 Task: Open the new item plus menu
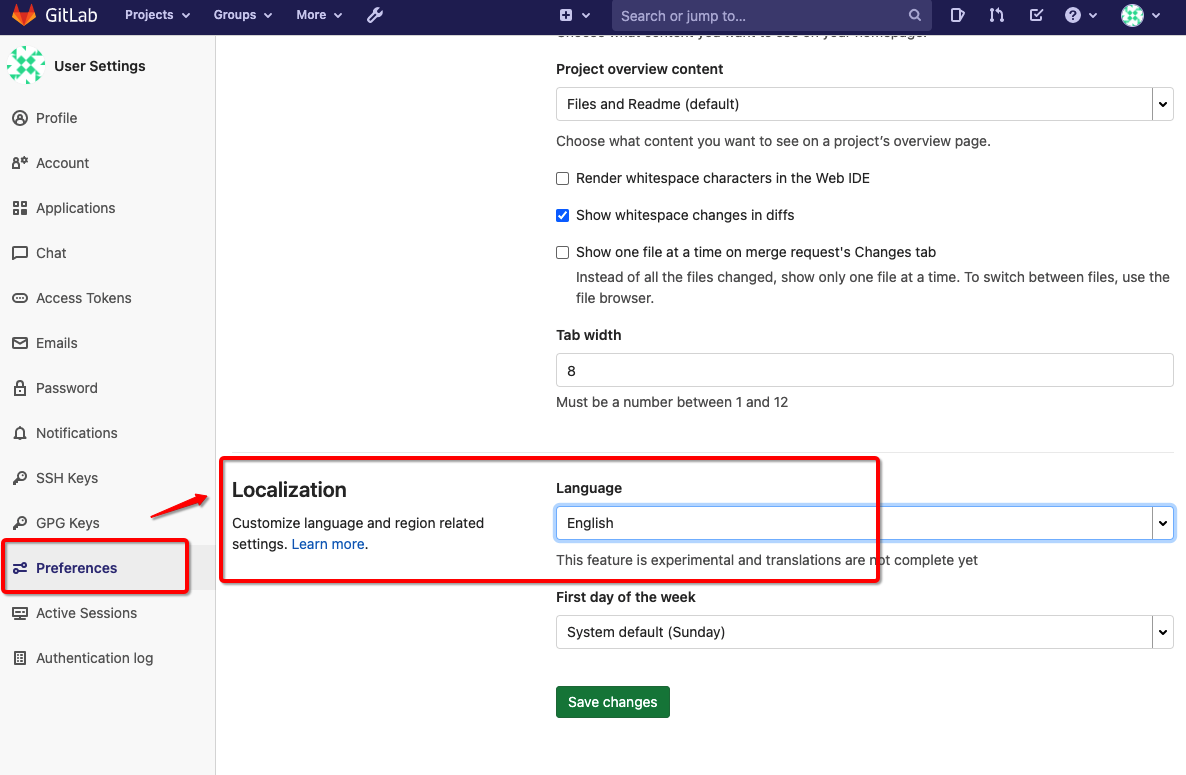click(x=569, y=15)
